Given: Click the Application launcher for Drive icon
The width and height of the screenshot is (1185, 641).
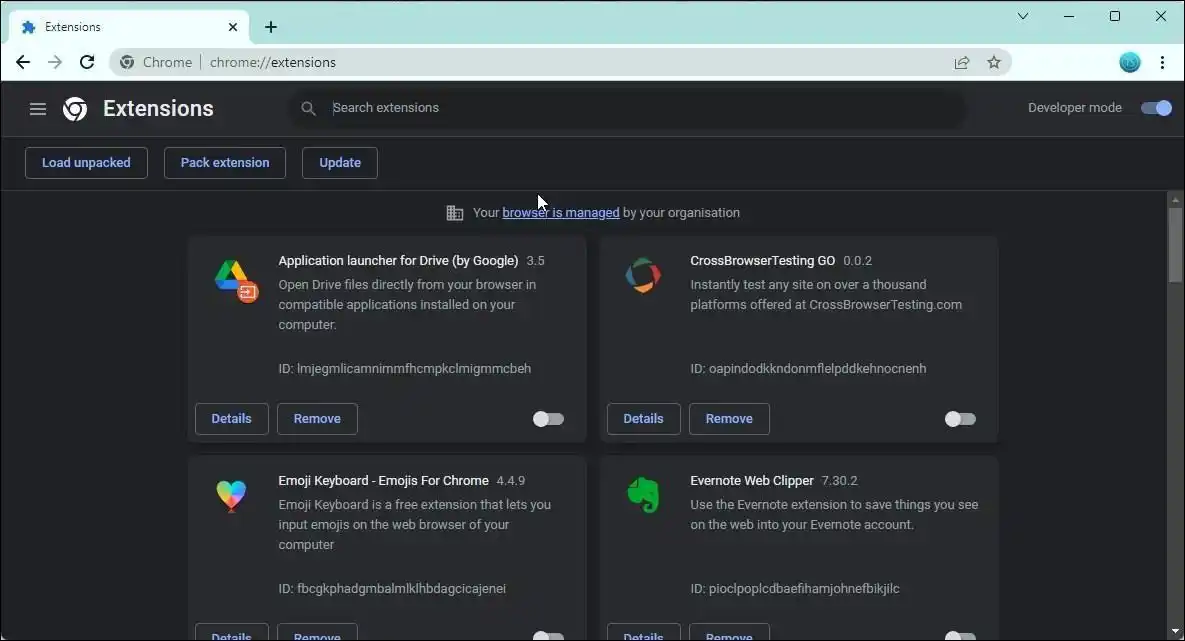Looking at the screenshot, I should pos(236,280).
